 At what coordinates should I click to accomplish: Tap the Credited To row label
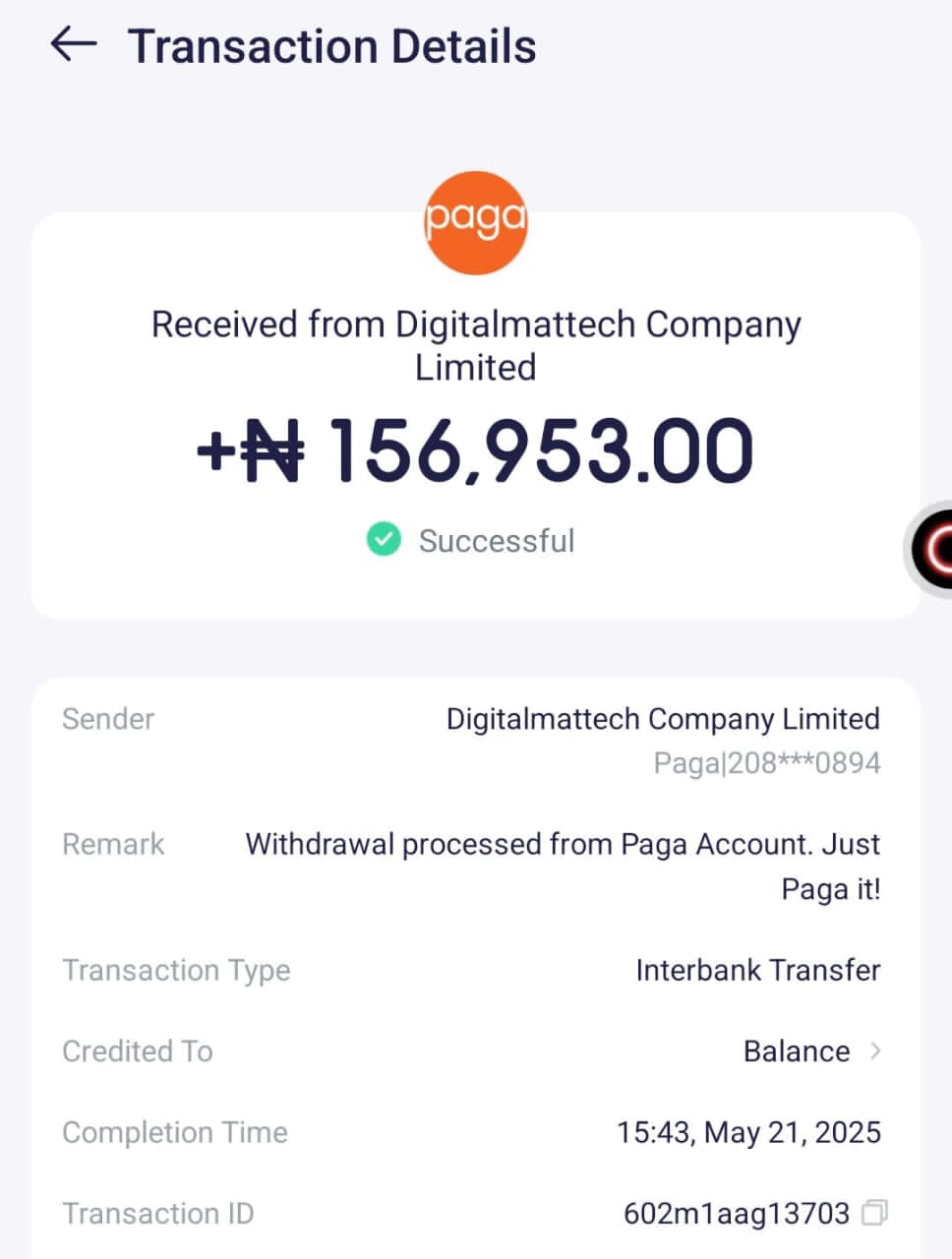pyautogui.click(x=138, y=1051)
